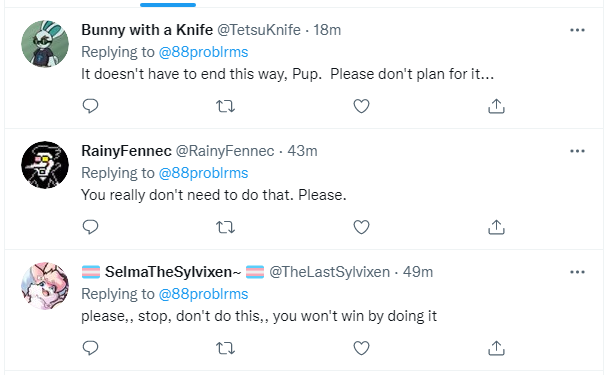Reply to Bunny with a Knife's tweet
616x375 pixels.
(x=90, y=106)
